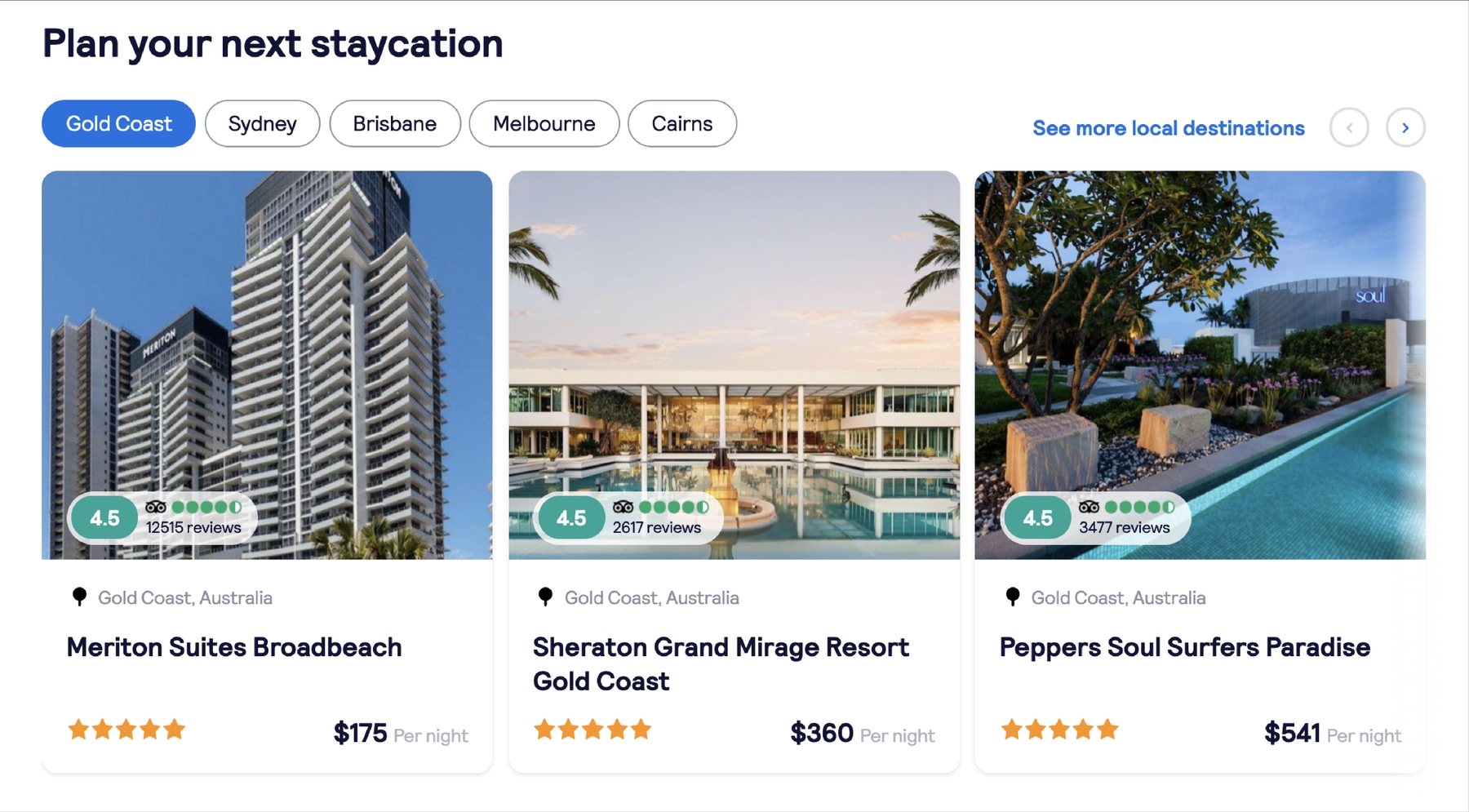Select the Gold Coast destination tab
This screenshot has width=1469, height=812.
tap(118, 123)
